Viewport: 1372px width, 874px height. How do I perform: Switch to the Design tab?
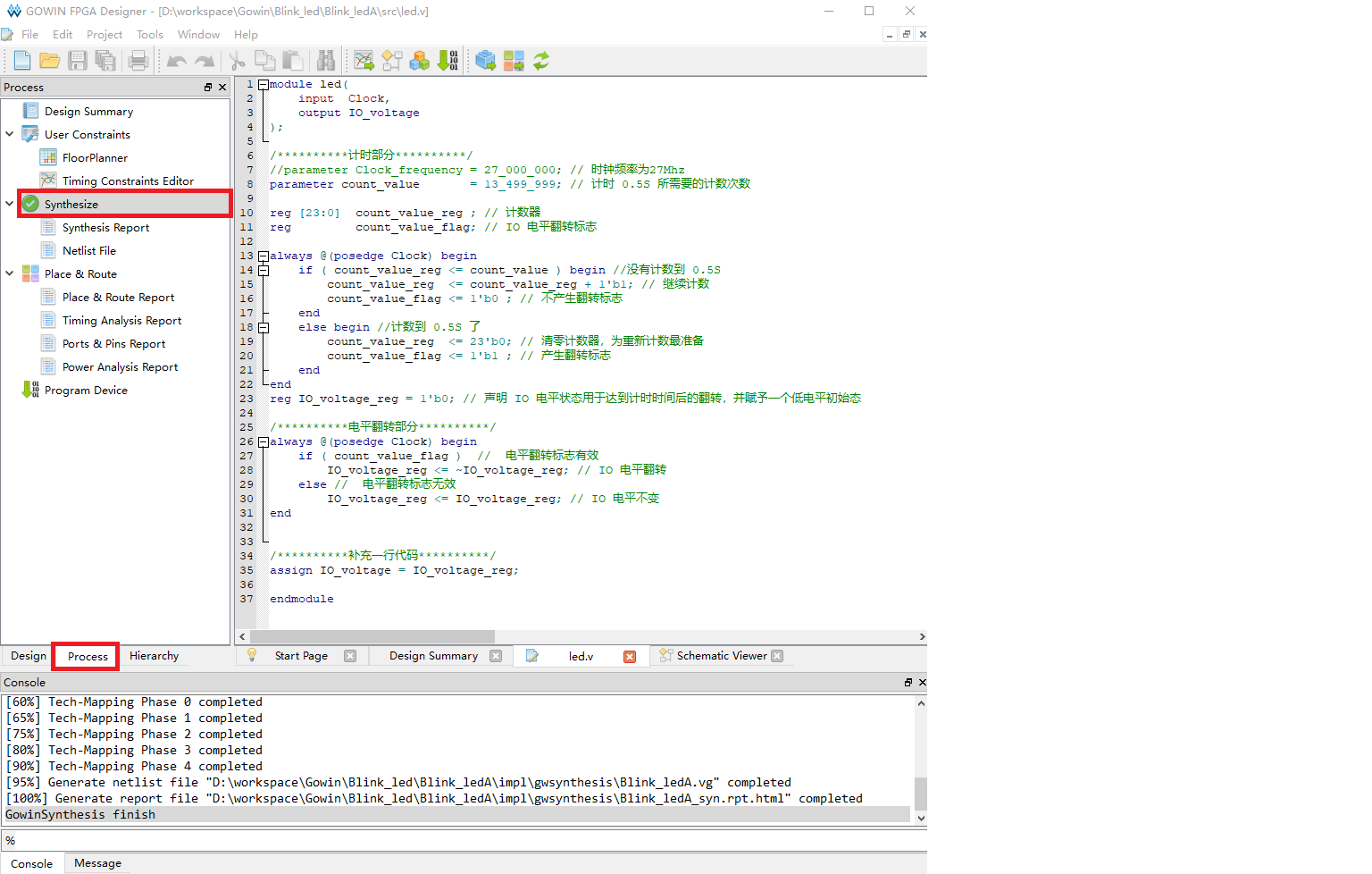29,655
